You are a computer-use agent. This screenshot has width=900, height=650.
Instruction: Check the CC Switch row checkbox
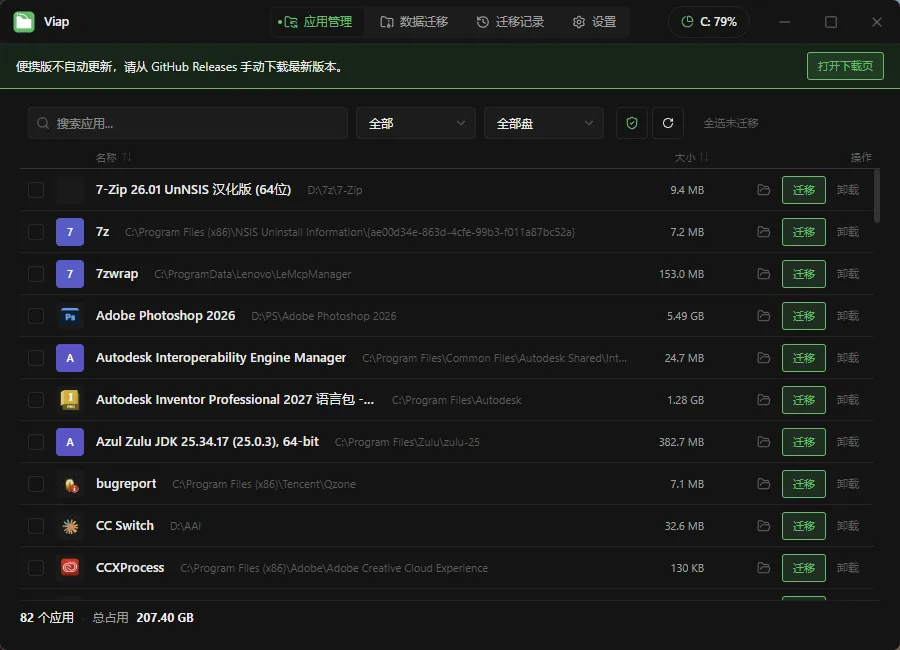[x=36, y=526]
